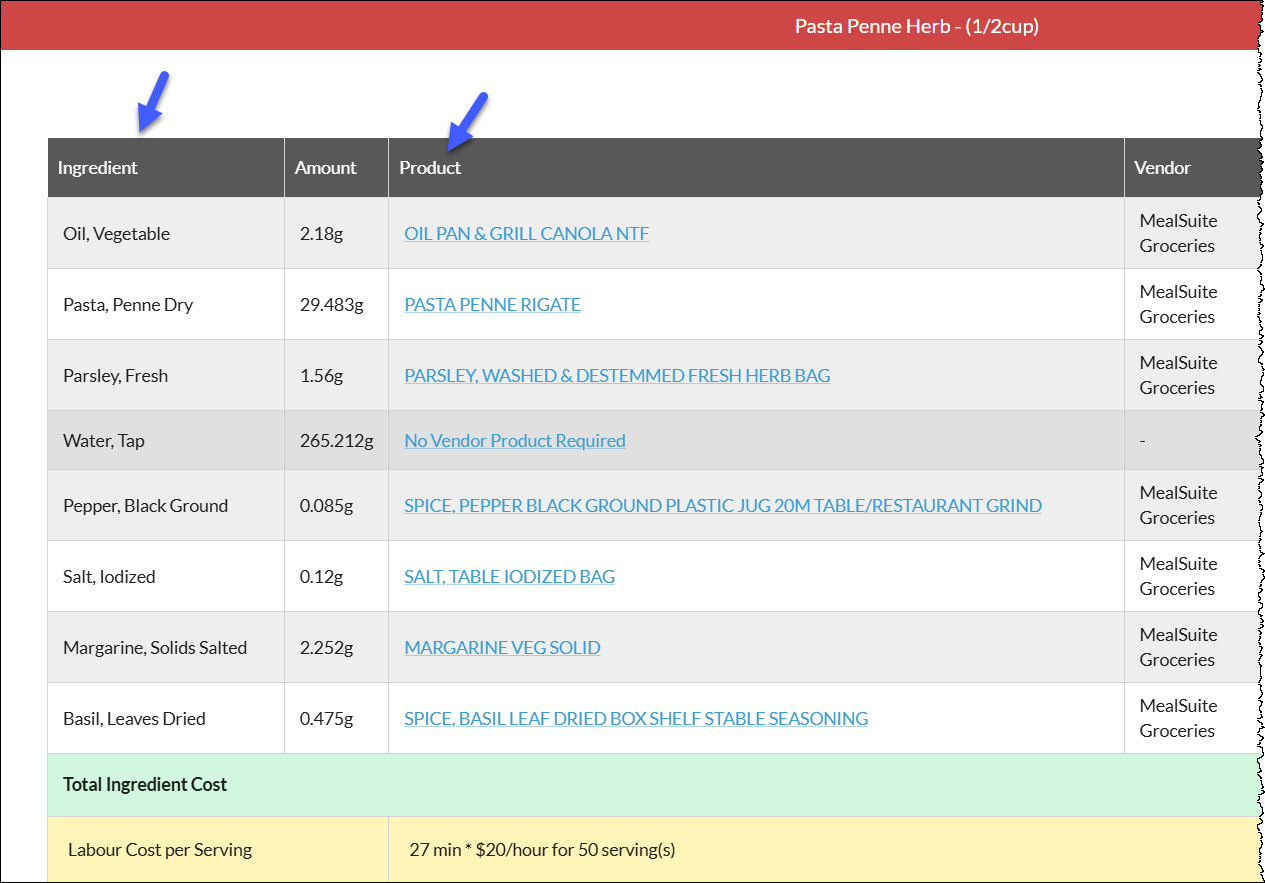Viewport: 1265px width, 883px height.
Task: Select the Pasta, Penne Dry ingredient cell
Action: pyautogui.click(x=166, y=304)
